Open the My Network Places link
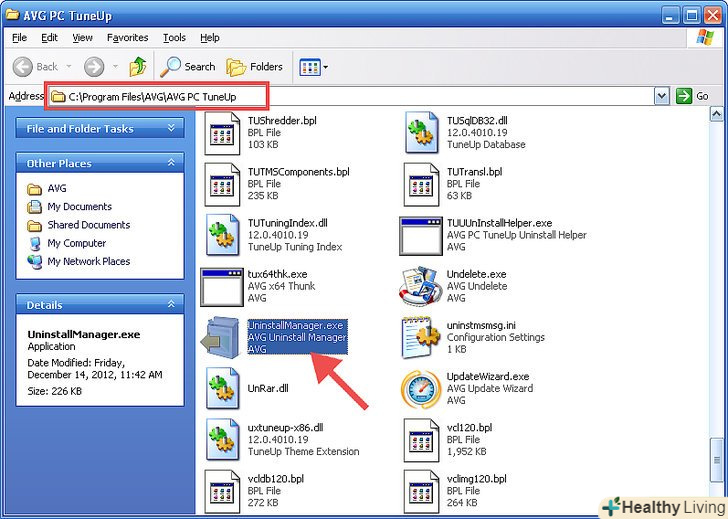Viewport: 728px width, 519px height. pos(89,261)
